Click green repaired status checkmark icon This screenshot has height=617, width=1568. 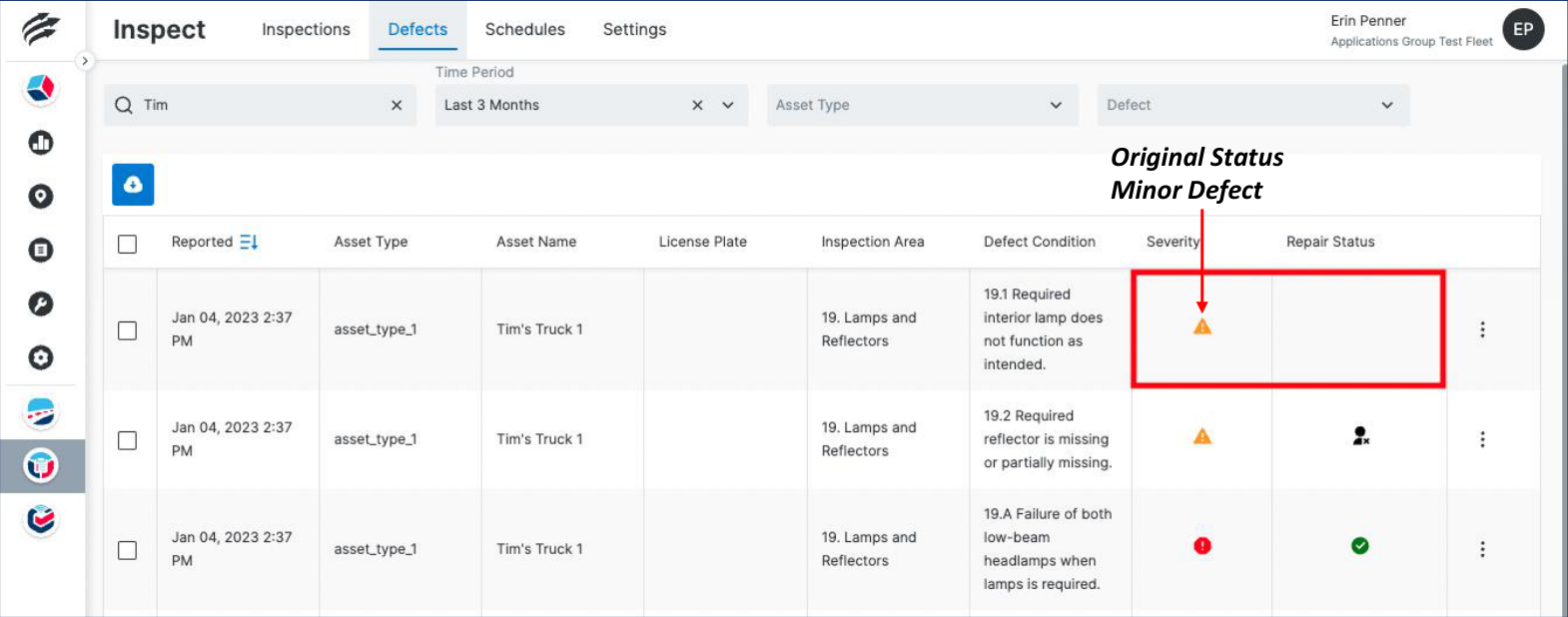1359,545
